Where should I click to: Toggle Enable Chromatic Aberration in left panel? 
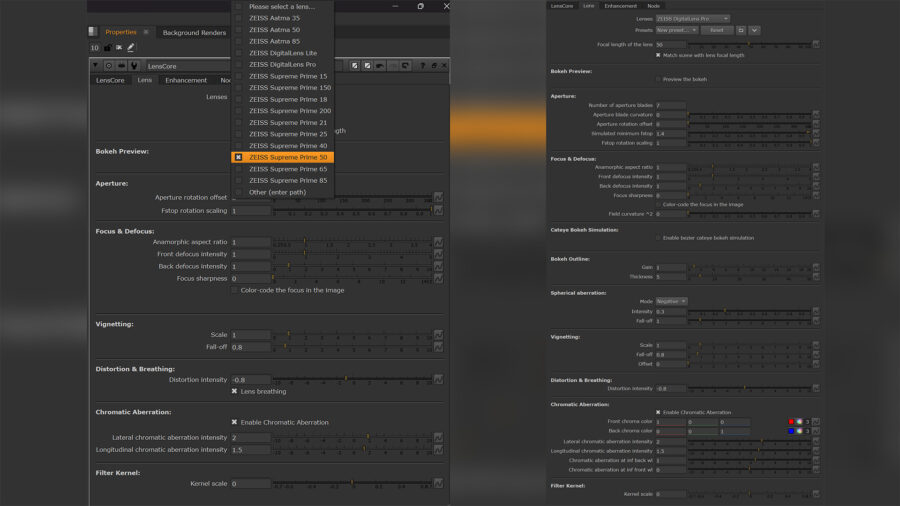tap(234, 422)
